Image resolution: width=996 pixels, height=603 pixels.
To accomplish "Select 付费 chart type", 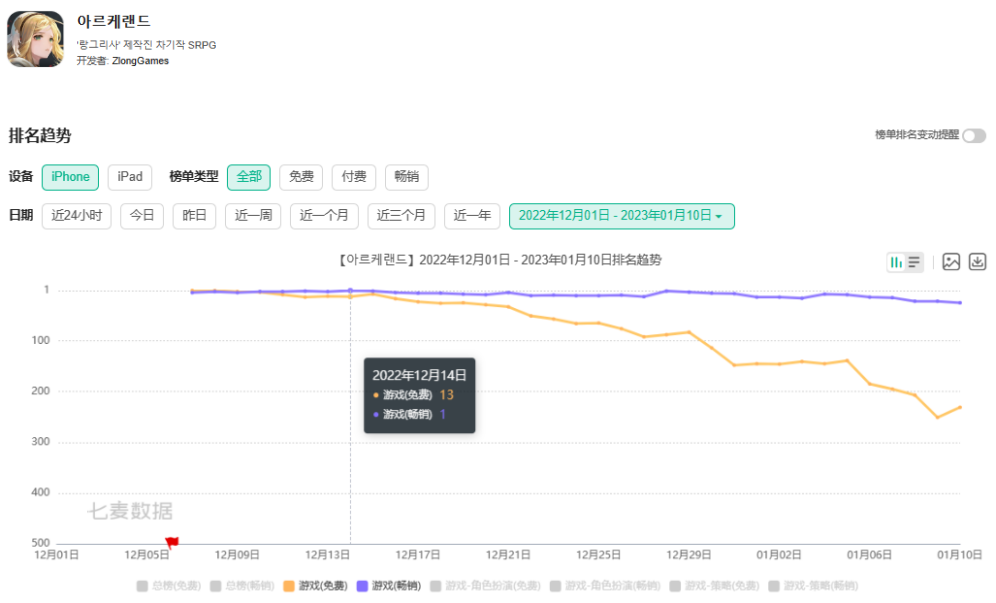I will click(354, 177).
